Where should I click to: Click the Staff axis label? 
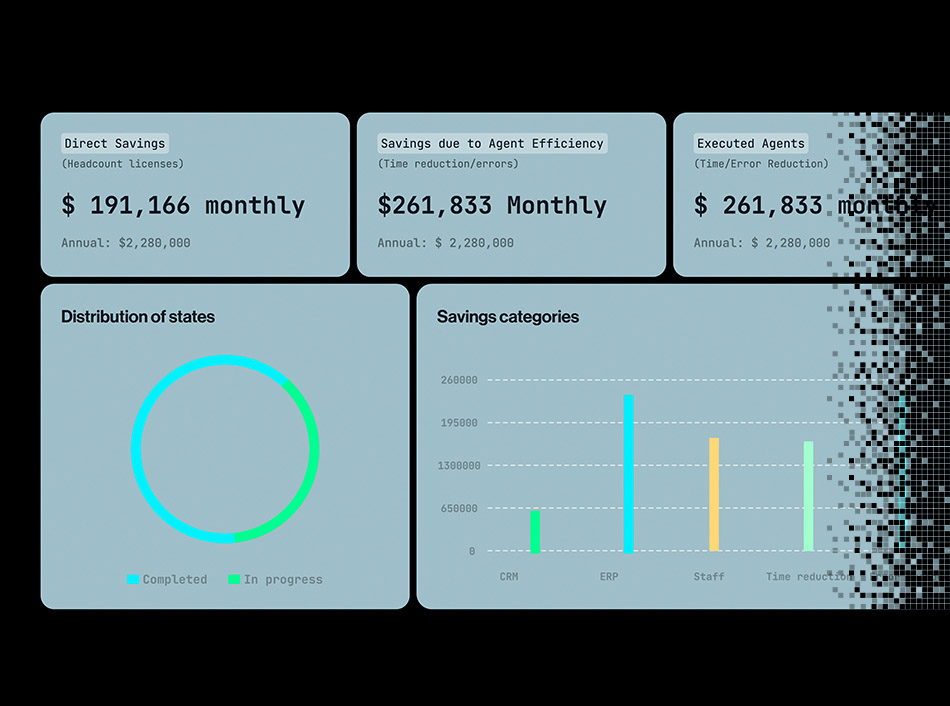point(709,576)
